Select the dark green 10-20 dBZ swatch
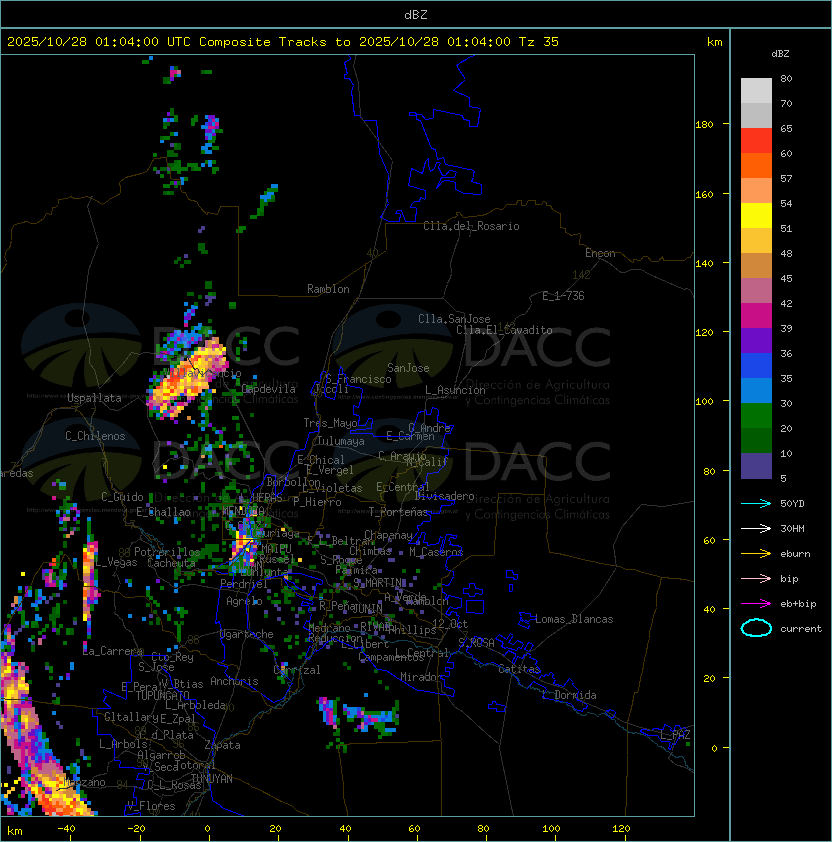Viewport: 832px width, 842px height. tap(756, 440)
